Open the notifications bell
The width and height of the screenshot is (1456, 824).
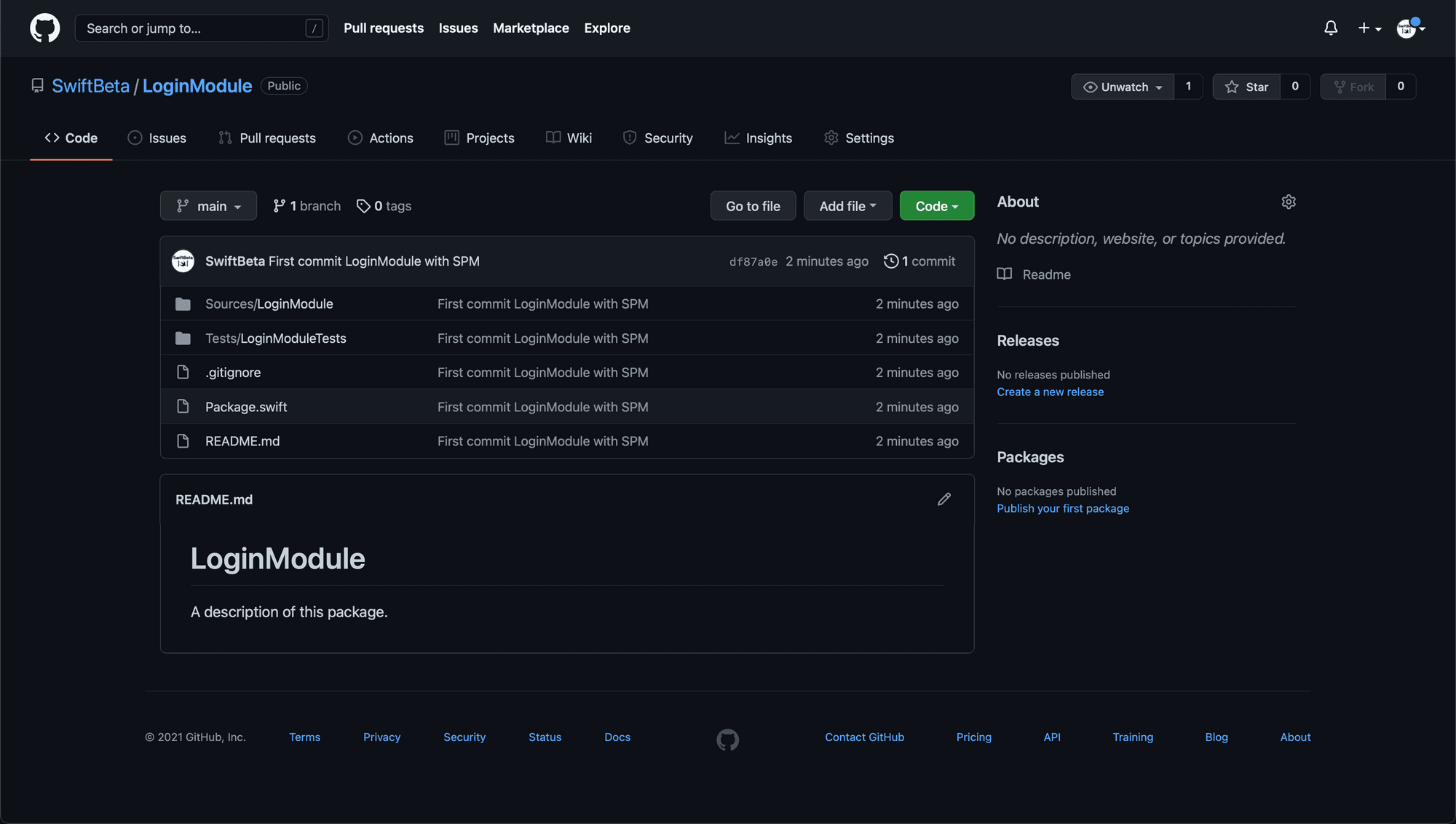1331,28
